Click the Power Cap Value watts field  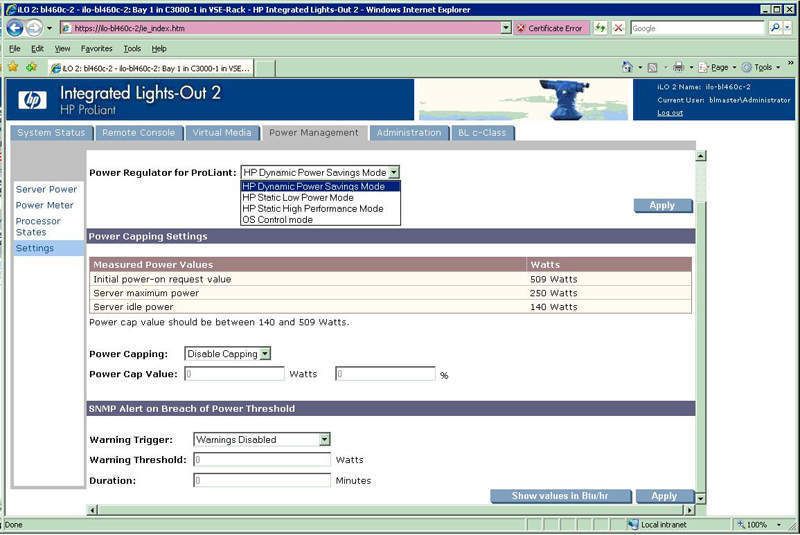(234, 374)
